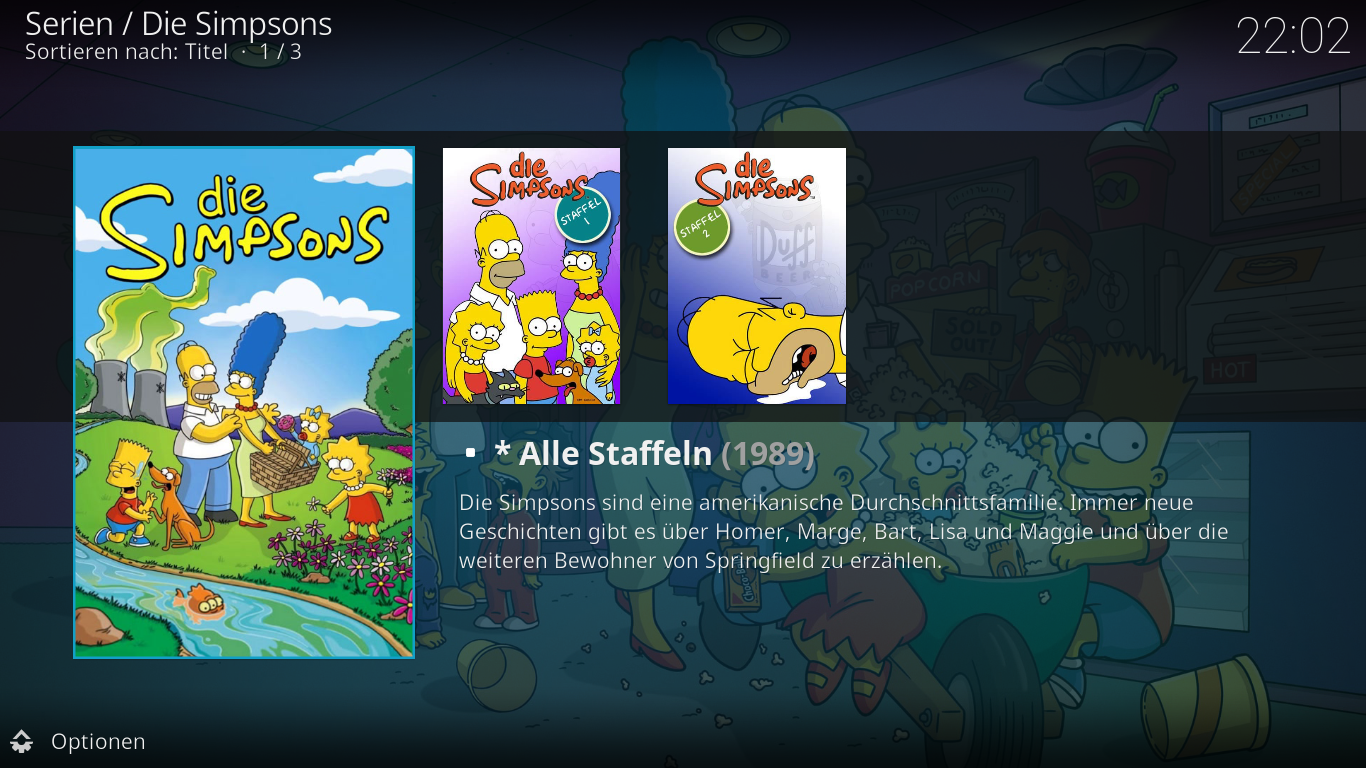
Task: Click the white square marker beside Alle Staffeln
Action: [x=470, y=454]
